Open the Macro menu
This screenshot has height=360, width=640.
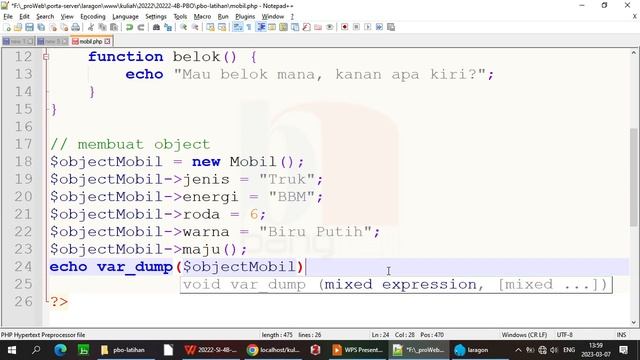point(202,16)
